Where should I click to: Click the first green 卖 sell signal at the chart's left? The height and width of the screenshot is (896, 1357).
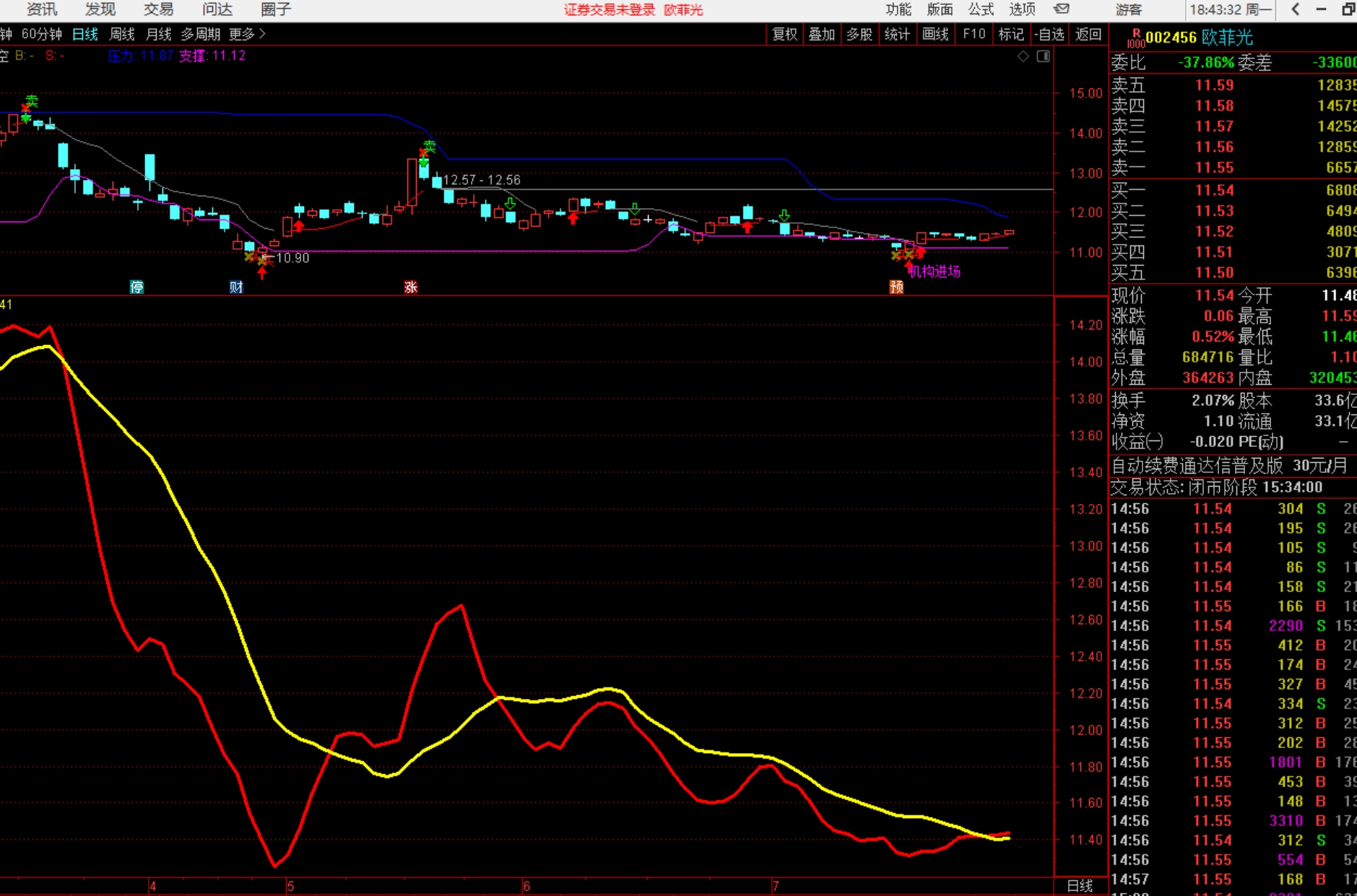pos(31,101)
